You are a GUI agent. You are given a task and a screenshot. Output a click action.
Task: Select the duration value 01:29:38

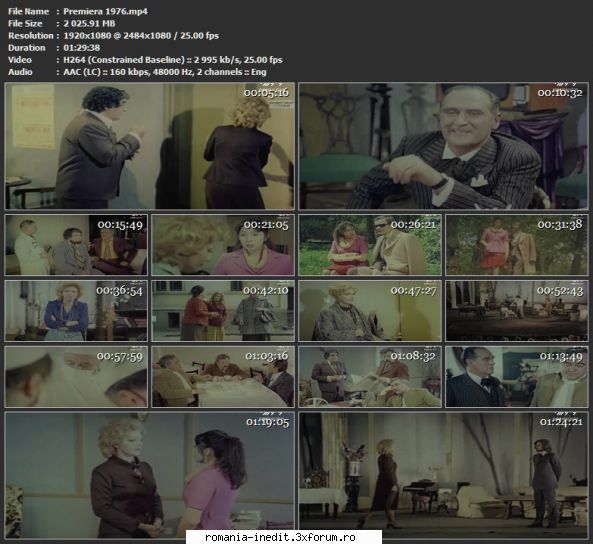point(82,48)
